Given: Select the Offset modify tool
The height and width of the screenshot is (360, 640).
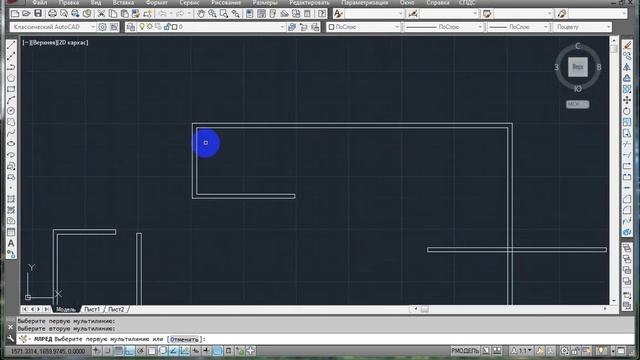Looking at the screenshot, I should tap(627, 78).
